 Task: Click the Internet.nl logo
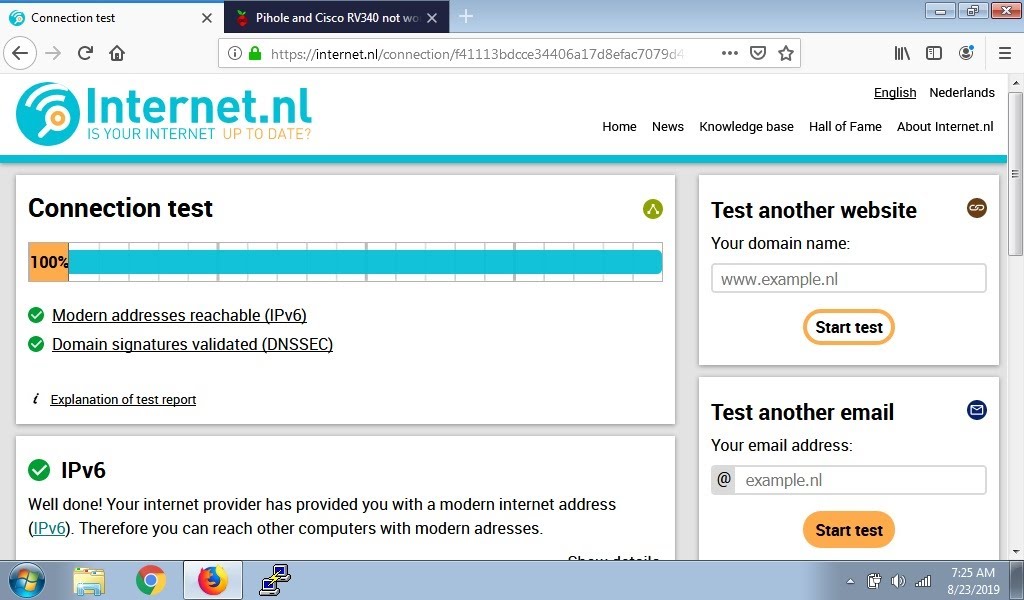coord(164,113)
